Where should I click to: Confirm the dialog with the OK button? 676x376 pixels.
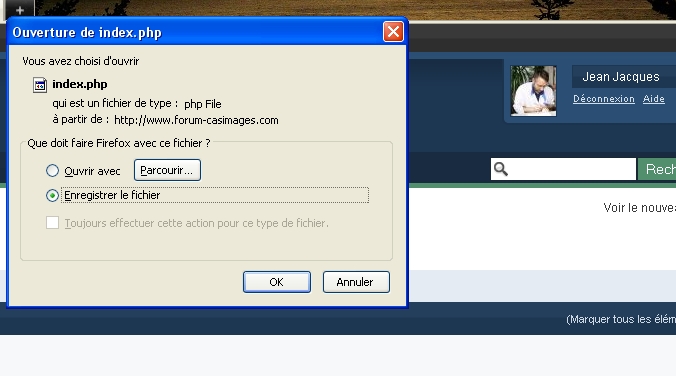click(x=277, y=282)
